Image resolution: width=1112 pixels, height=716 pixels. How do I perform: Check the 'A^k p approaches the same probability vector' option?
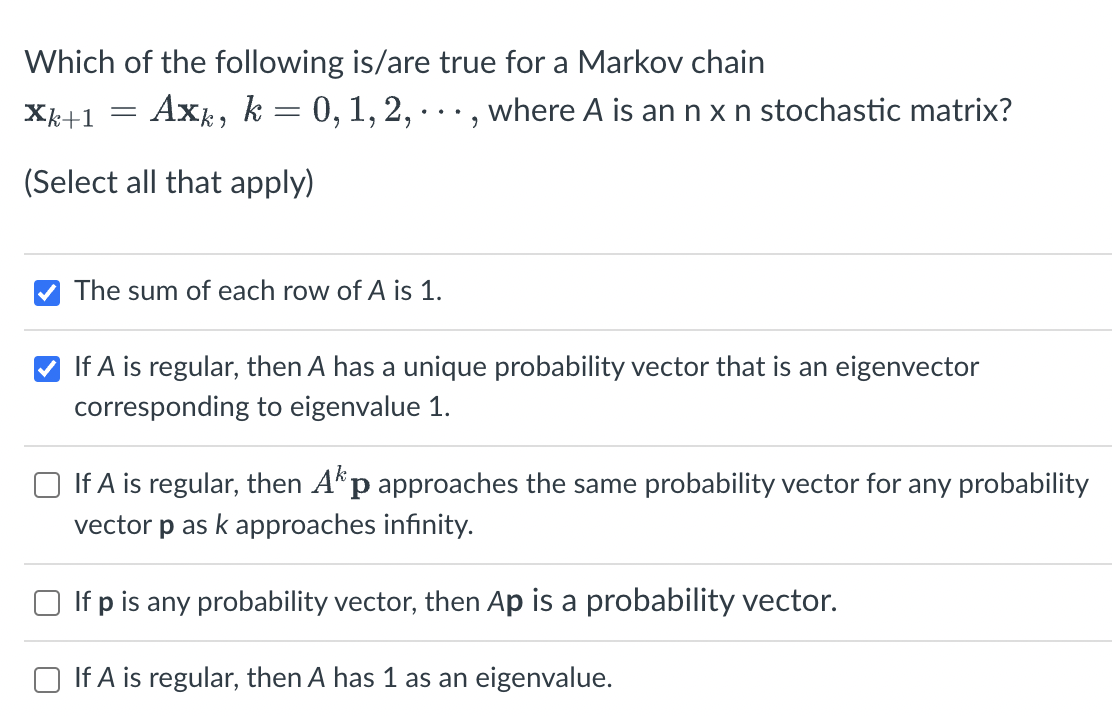pos(46,484)
